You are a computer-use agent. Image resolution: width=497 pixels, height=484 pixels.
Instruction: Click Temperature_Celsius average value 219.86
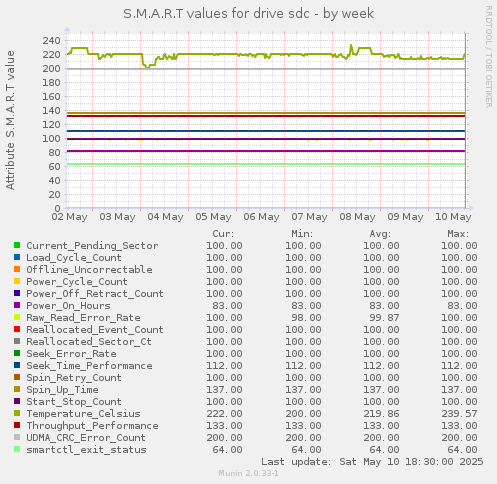(381, 414)
